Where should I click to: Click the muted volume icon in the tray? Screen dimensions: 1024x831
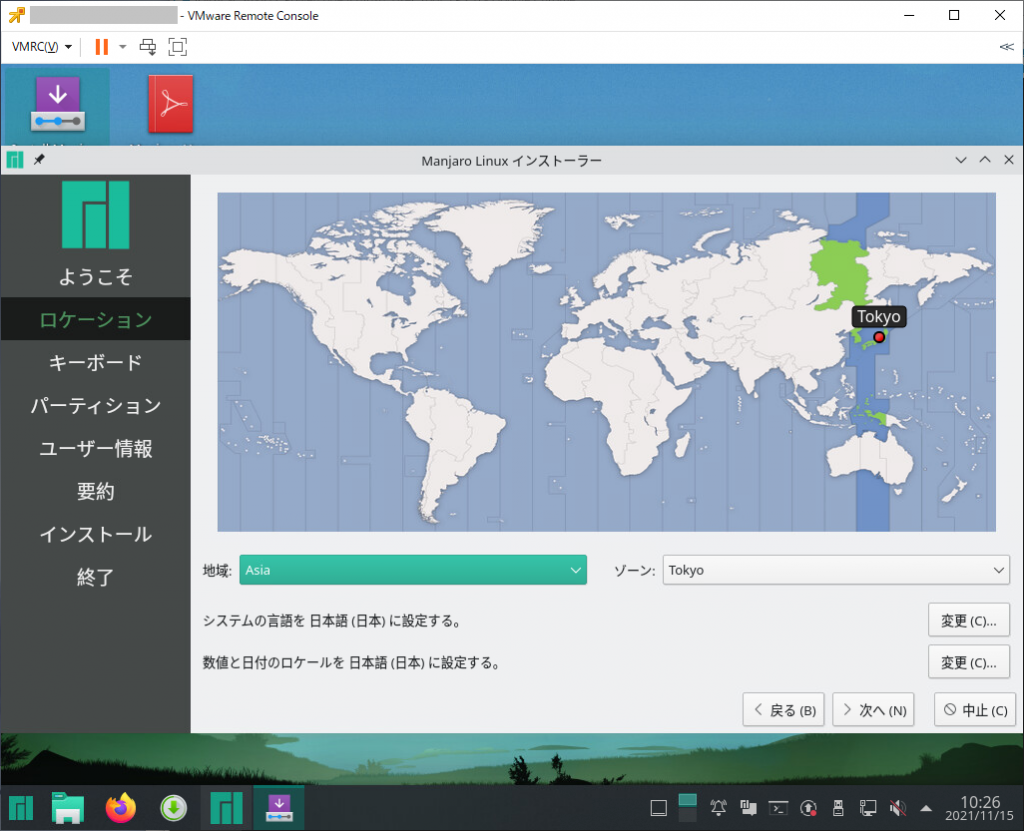point(898,808)
